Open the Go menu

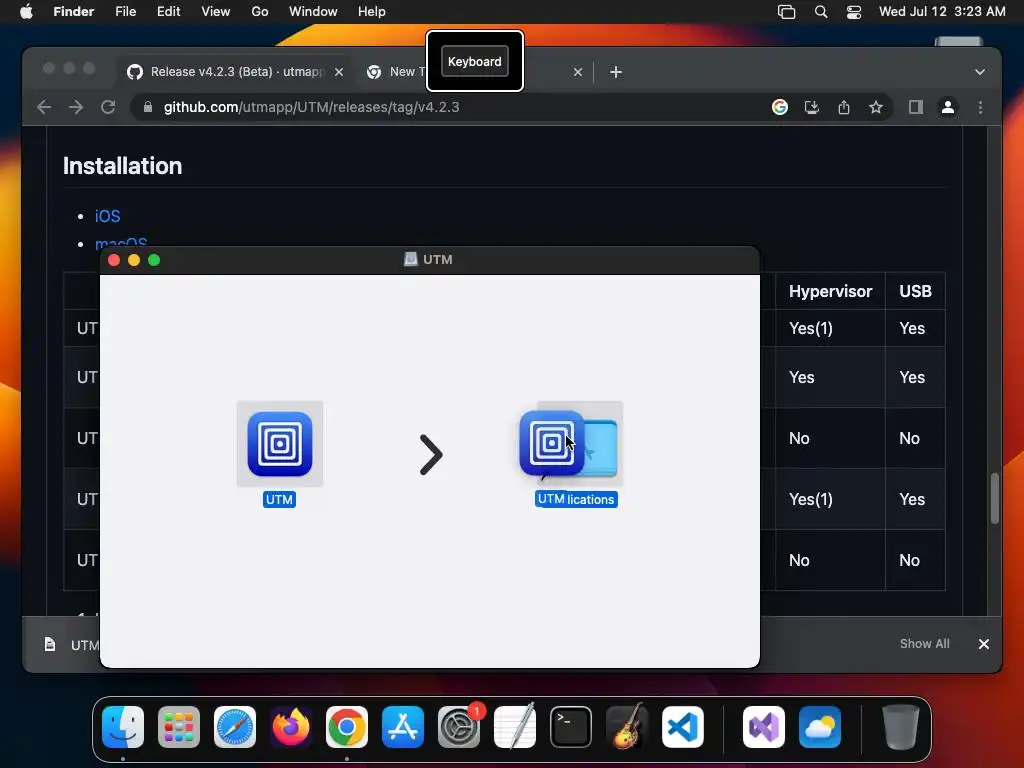click(260, 11)
